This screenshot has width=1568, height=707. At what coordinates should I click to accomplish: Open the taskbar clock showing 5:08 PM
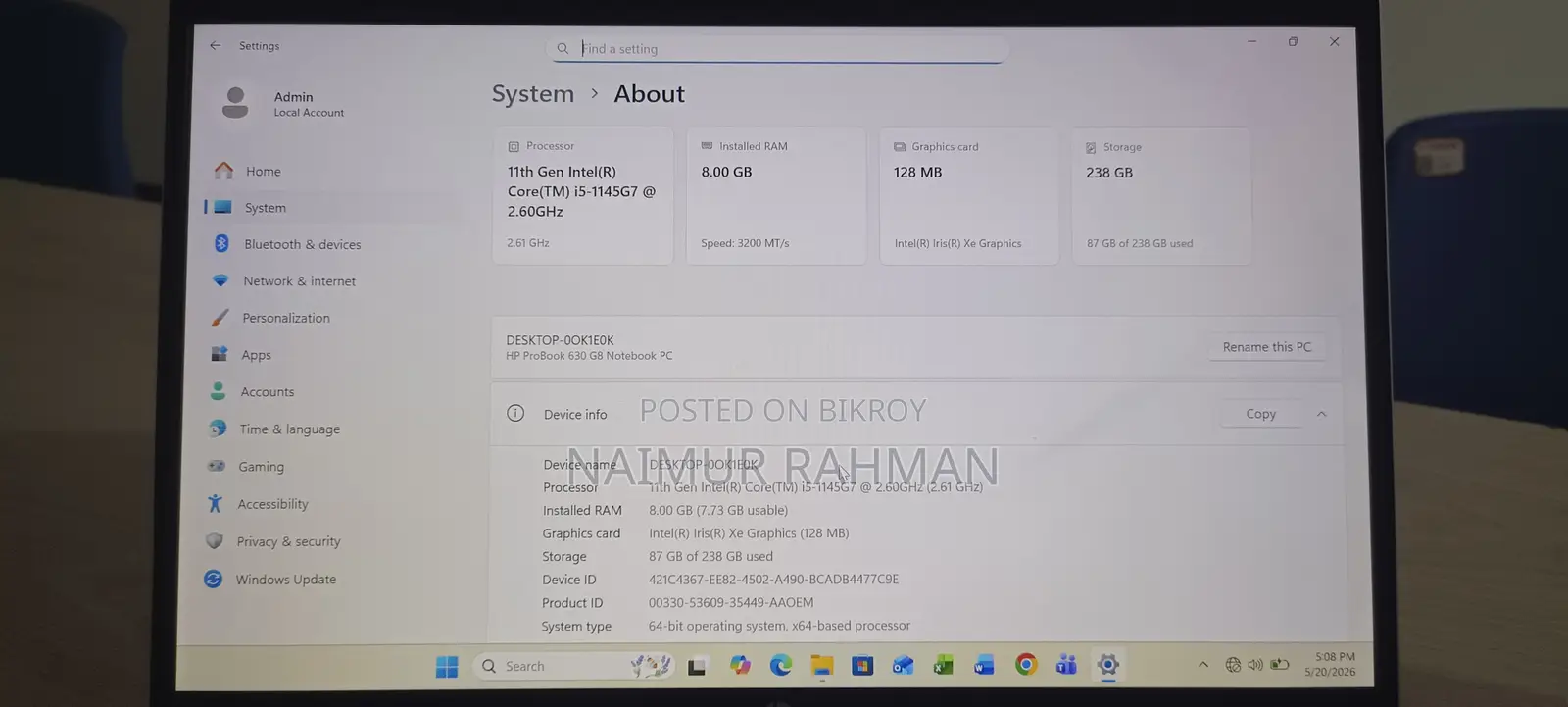point(1331,664)
